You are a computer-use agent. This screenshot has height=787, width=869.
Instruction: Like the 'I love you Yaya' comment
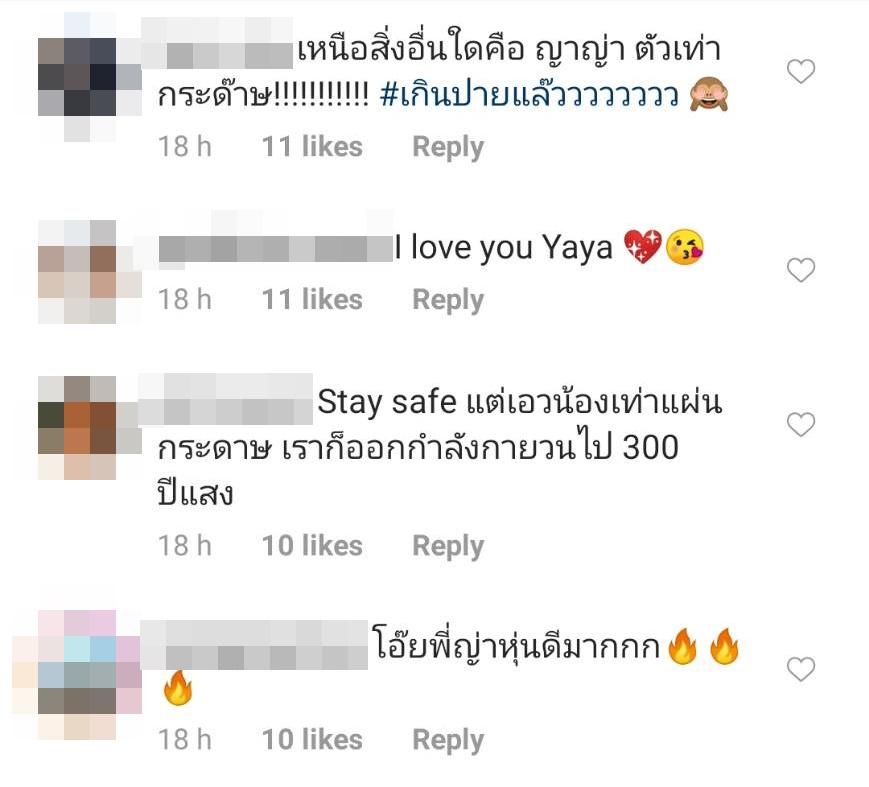pyautogui.click(x=801, y=270)
